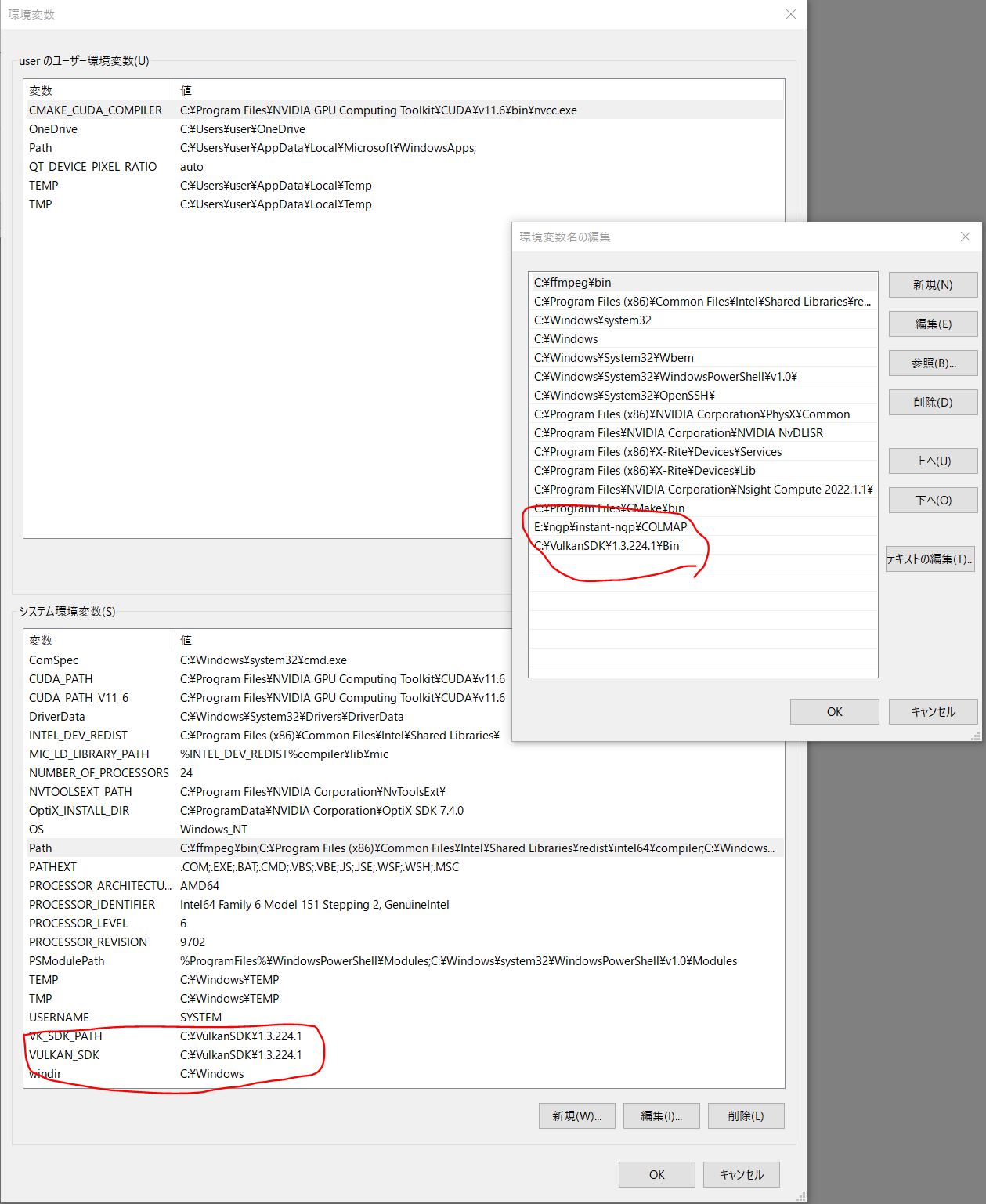986x1204 pixels.
Task: Select the CMAKE_CUDA_COMPILER user variable
Action: pyautogui.click(x=96, y=110)
